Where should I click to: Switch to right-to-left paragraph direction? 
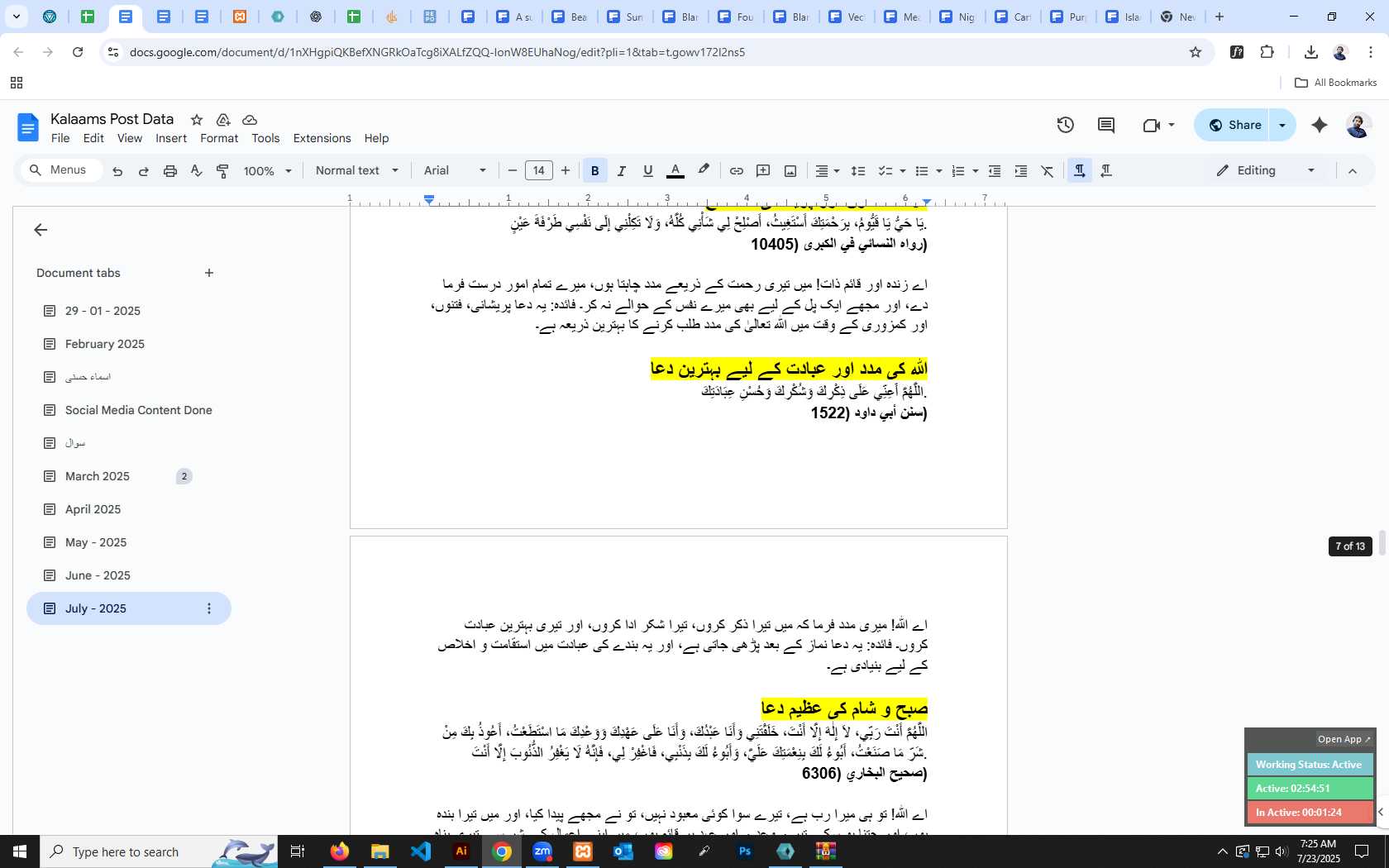(x=1106, y=171)
